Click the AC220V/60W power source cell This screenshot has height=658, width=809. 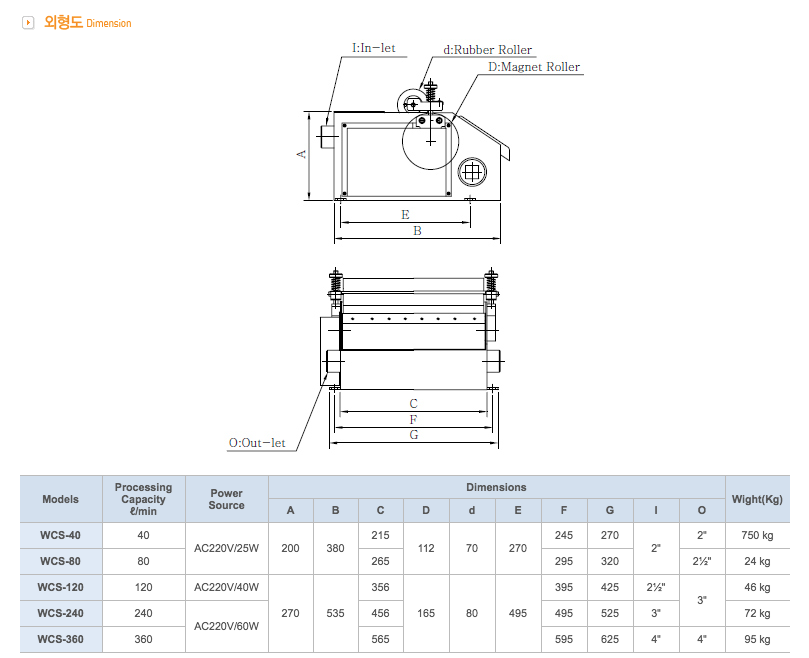(226, 627)
